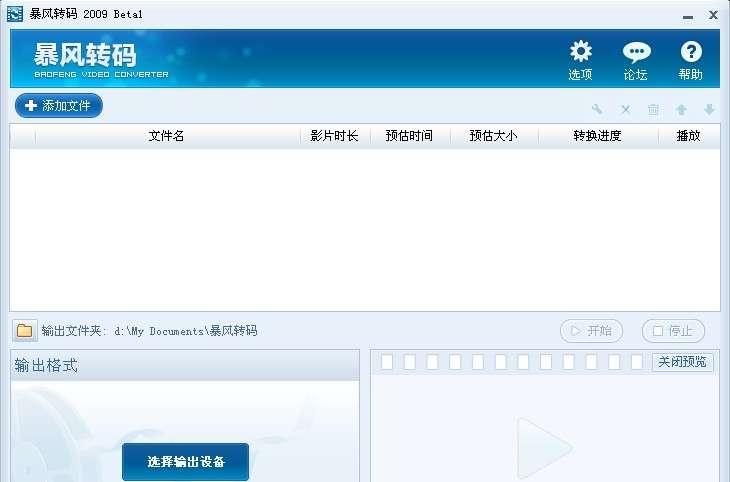Start conversion with the 开始 button
The image size is (730, 482).
point(591,331)
